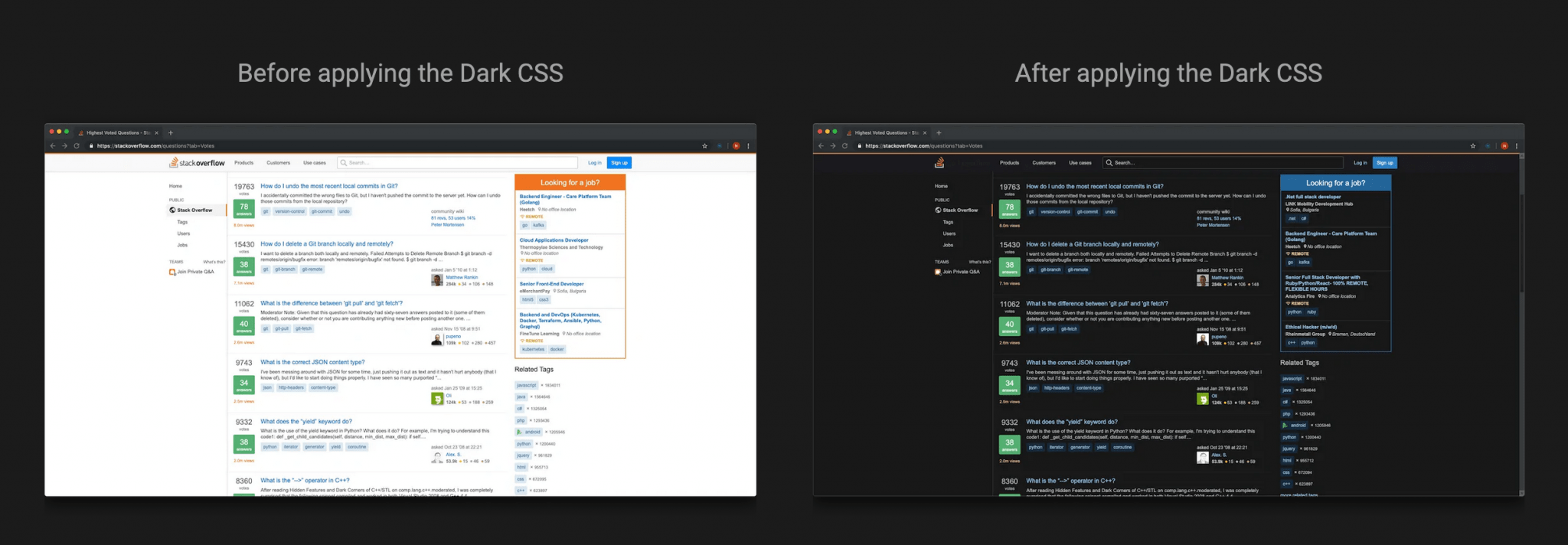Select Users in the light-themed left sidebar

pos(184,233)
